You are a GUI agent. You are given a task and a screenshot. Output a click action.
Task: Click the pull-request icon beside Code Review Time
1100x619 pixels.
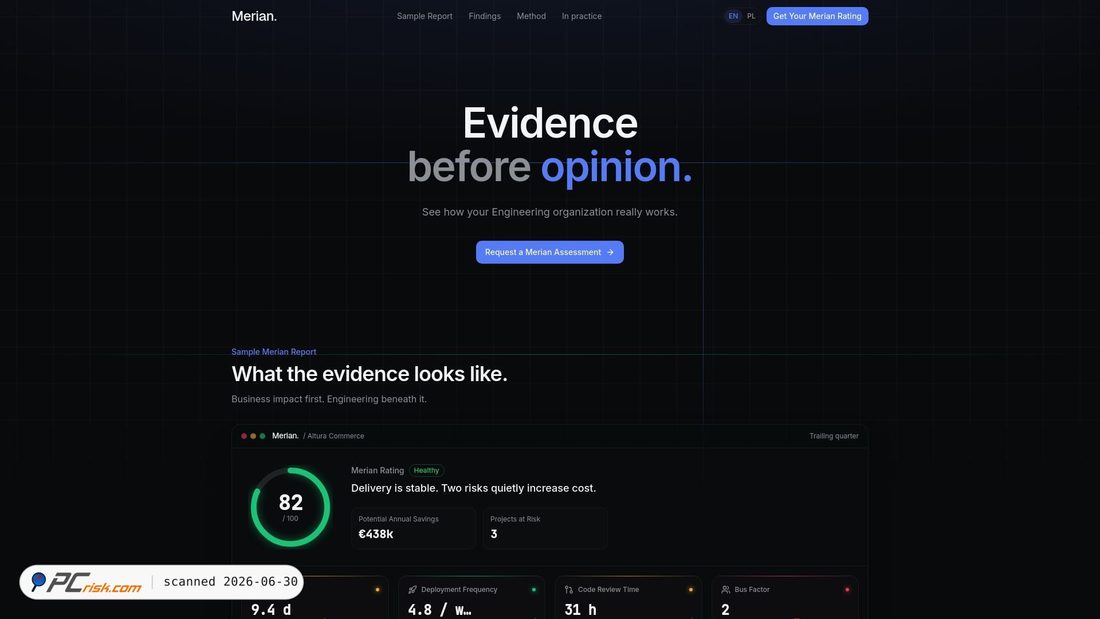tap(569, 590)
